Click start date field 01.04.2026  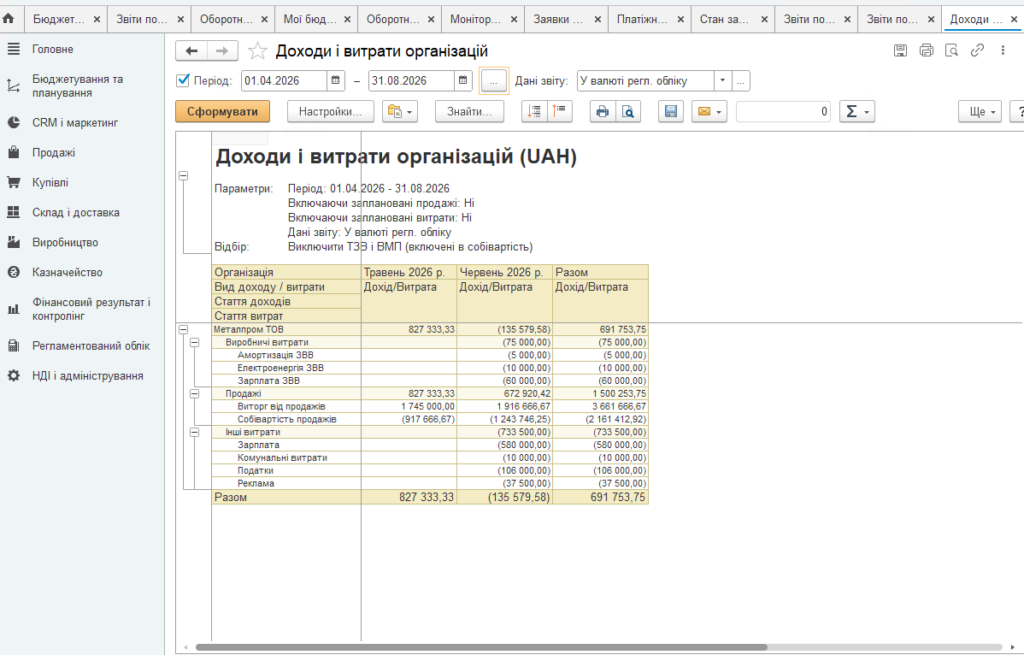click(284, 80)
